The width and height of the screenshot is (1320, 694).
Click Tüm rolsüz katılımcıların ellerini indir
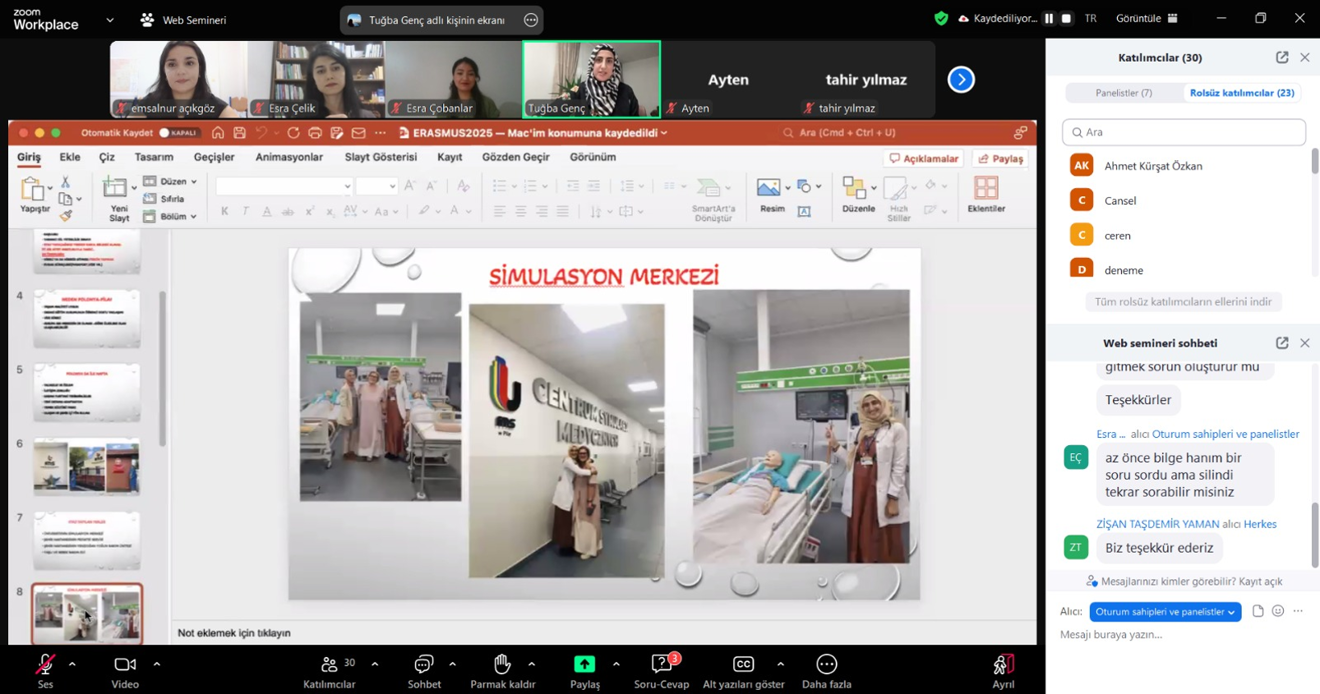pyautogui.click(x=1184, y=302)
